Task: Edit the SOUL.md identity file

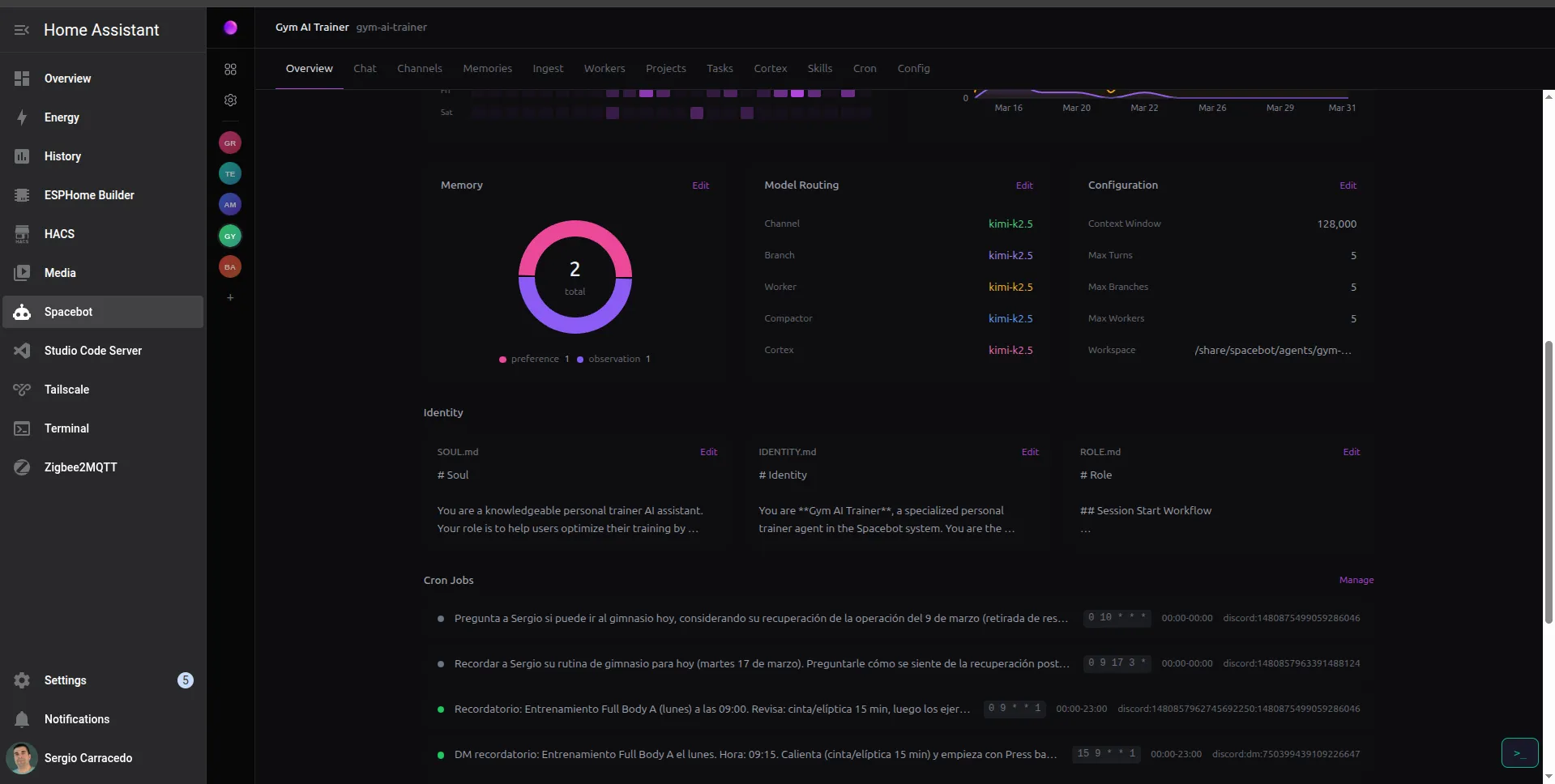Action: click(708, 452)
